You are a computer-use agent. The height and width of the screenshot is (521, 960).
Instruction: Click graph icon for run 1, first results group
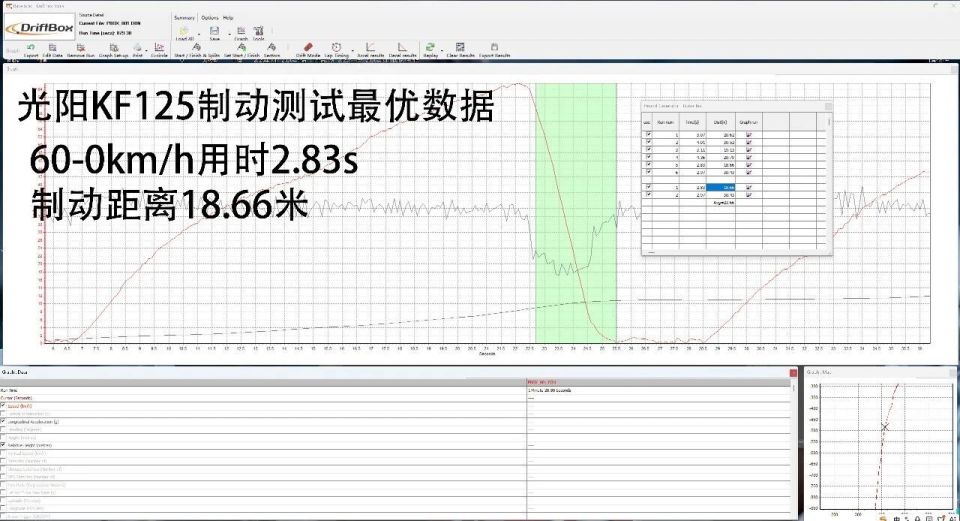point(749,135)
